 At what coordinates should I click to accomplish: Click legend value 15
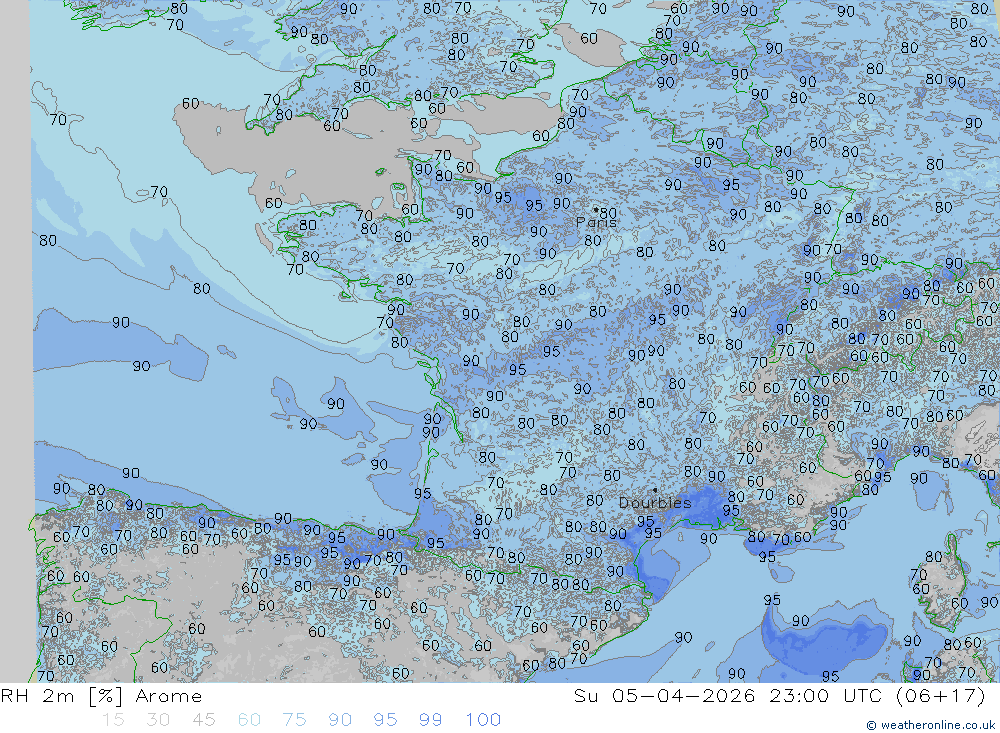tap(114, 720)
